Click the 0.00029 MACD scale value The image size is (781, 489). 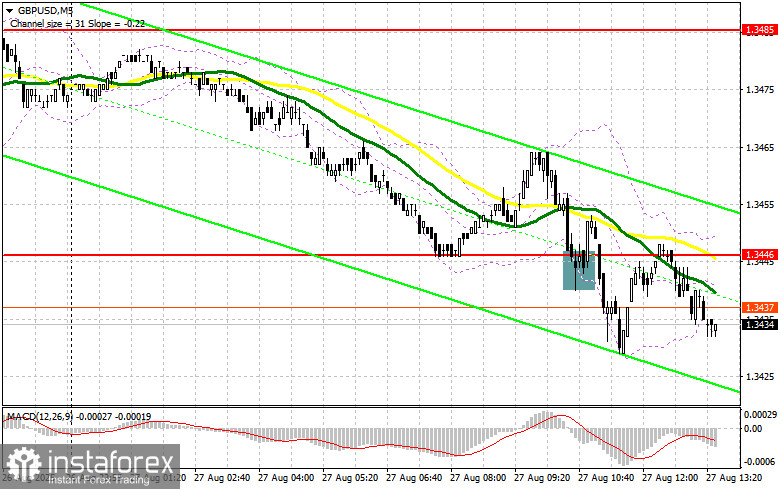(760, 414)
